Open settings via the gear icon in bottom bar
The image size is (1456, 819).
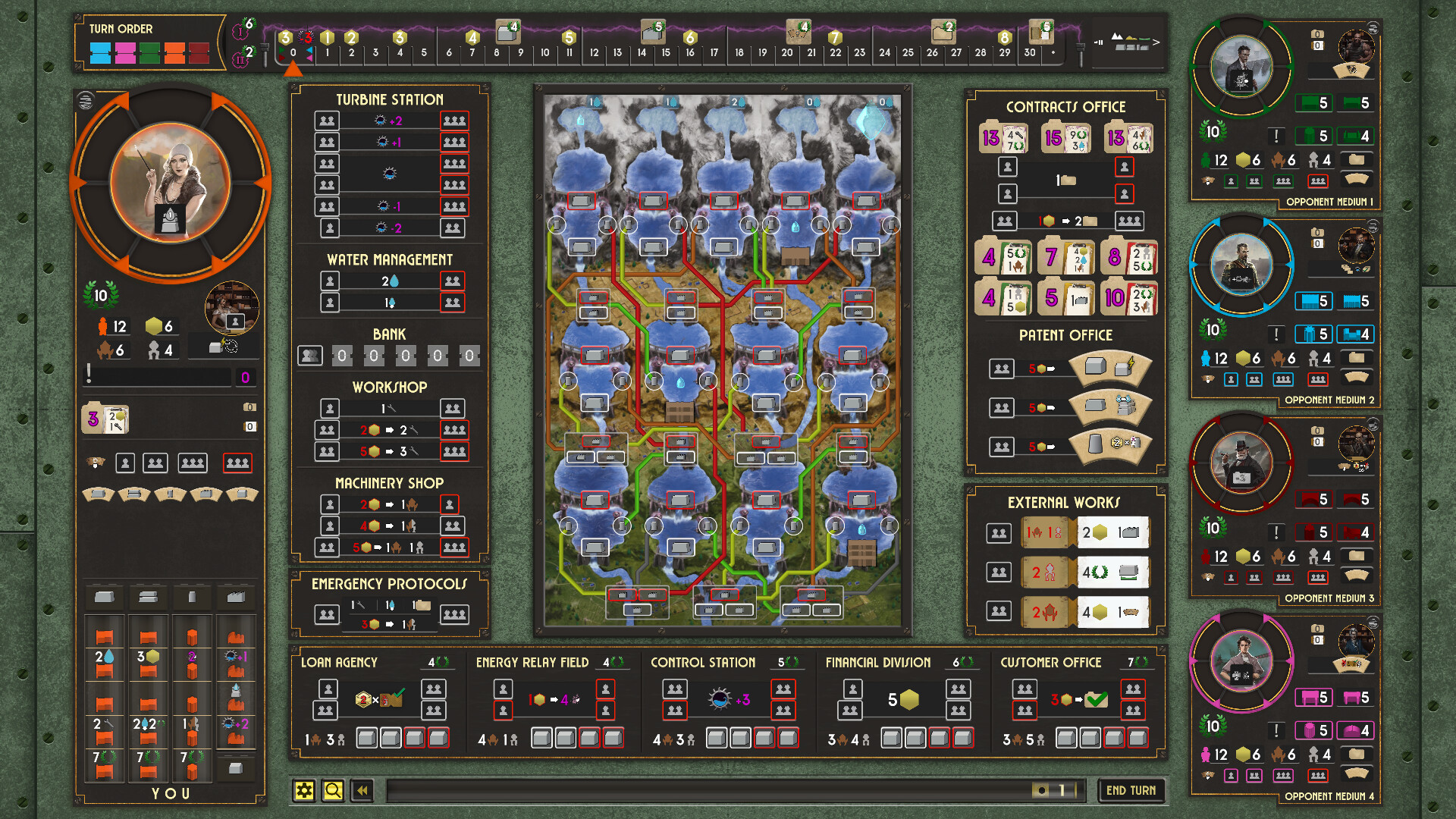coord(305,790)
